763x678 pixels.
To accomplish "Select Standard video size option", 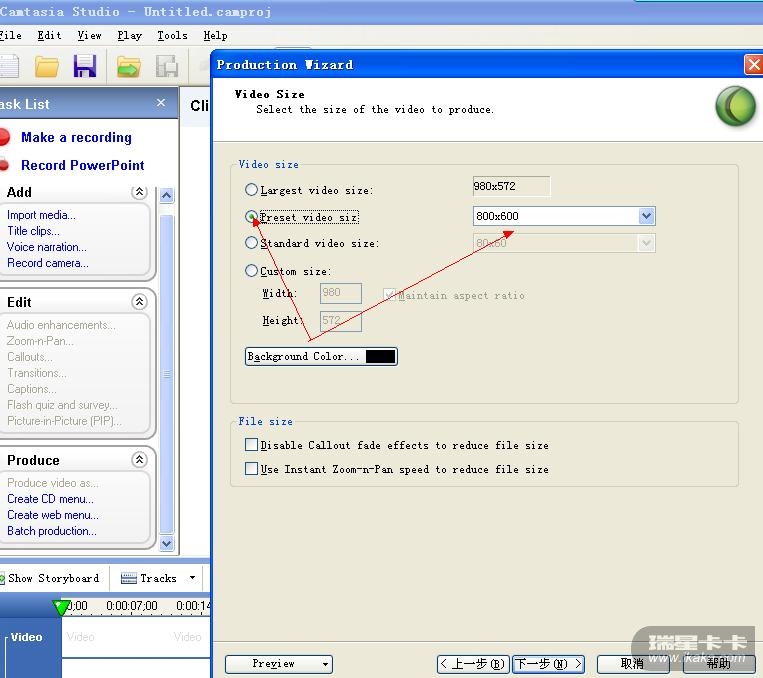I will click(x=251, y=242).
